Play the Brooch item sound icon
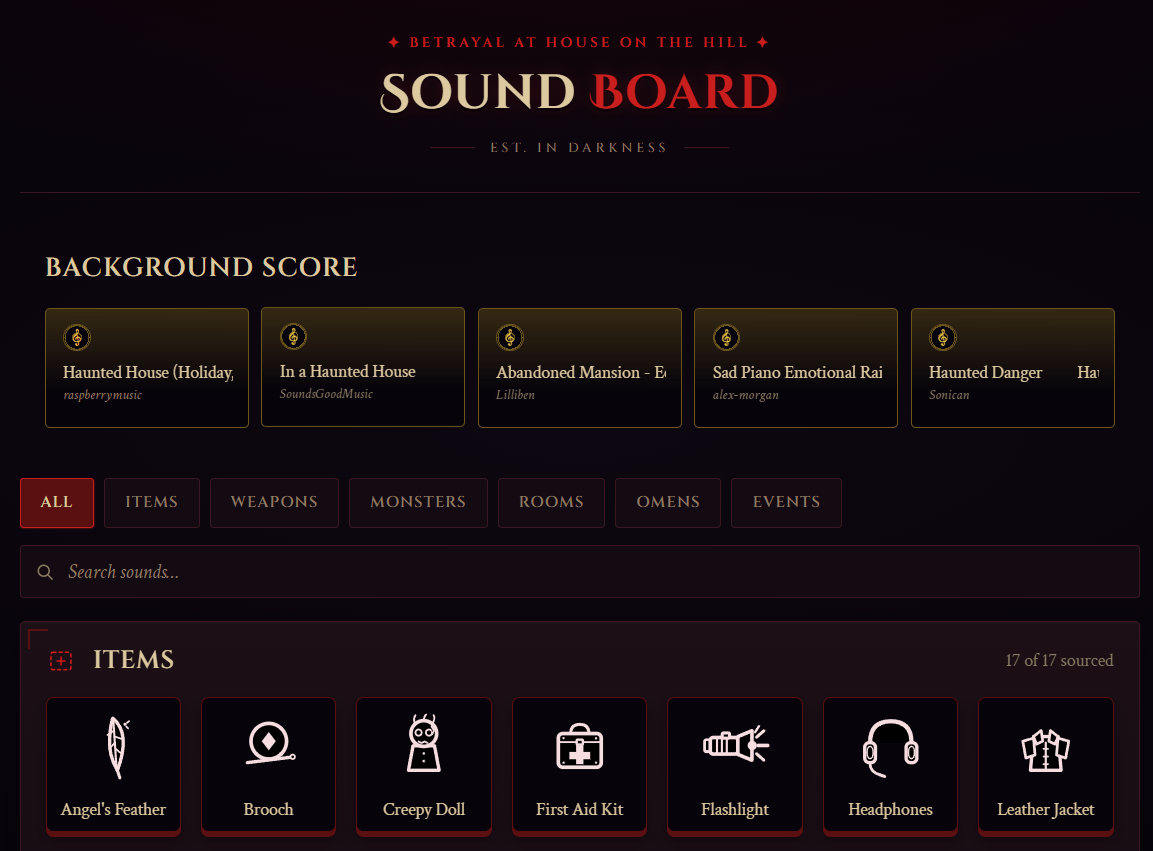1153x851 pixels. coord(269,743)
